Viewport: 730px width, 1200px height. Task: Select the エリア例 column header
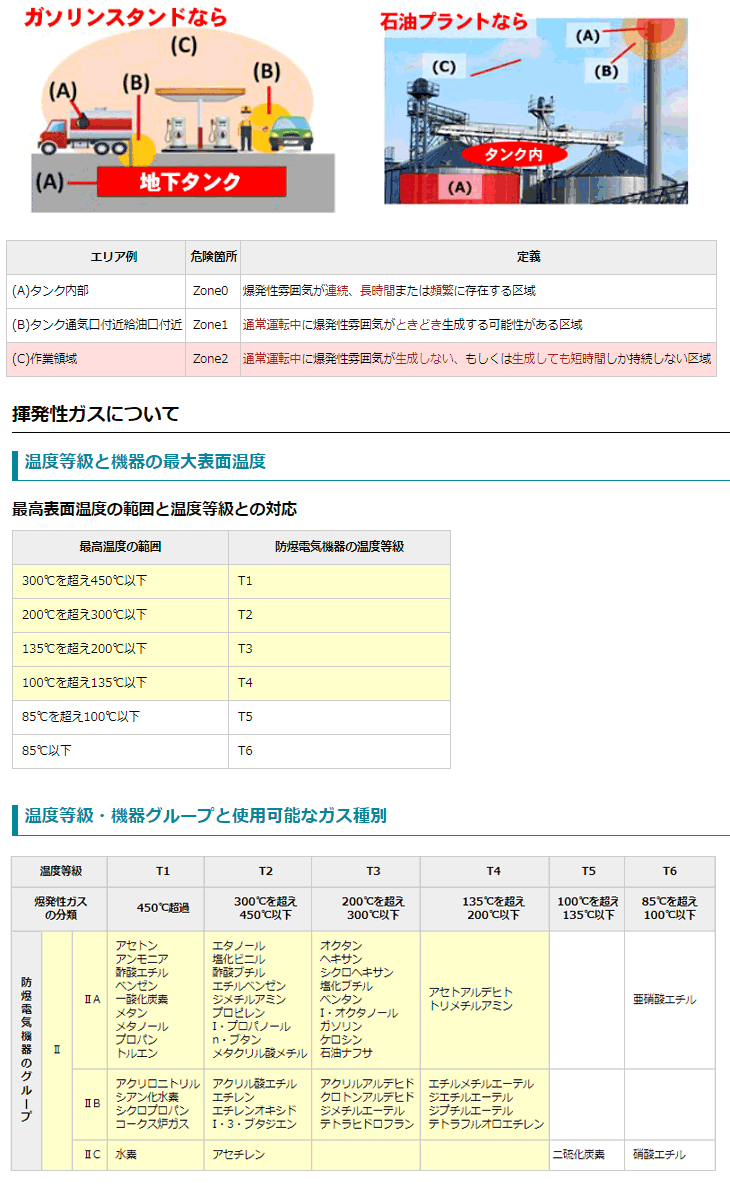(x=96, y=257)
